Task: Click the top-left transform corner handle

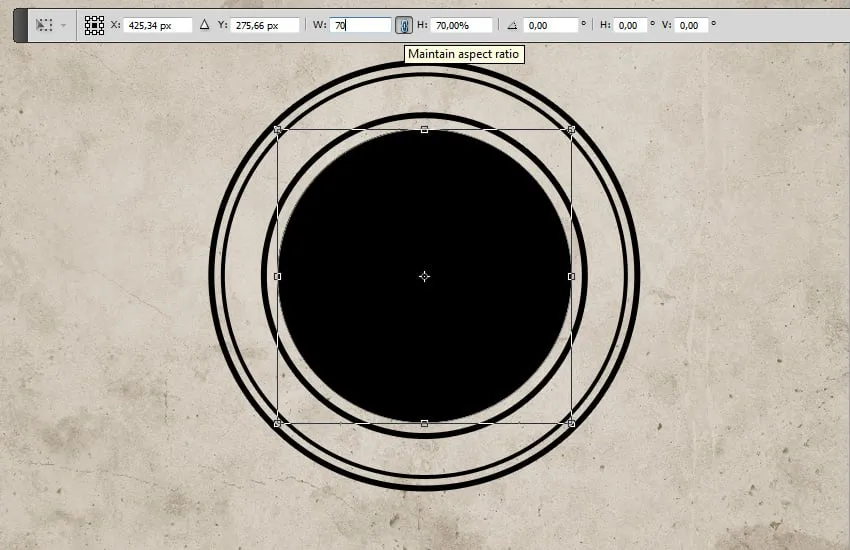Action: (278, 129)
